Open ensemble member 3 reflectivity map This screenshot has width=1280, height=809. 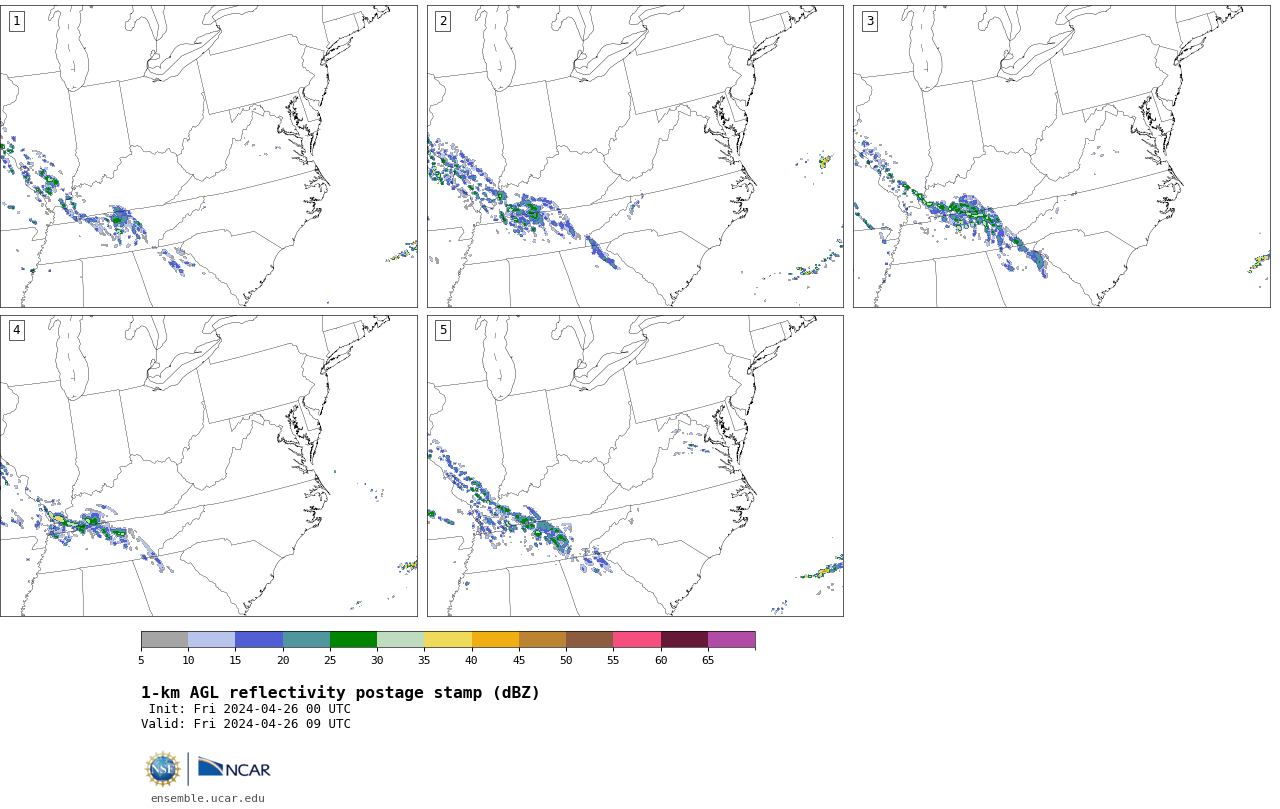[x=1061, y=156]
